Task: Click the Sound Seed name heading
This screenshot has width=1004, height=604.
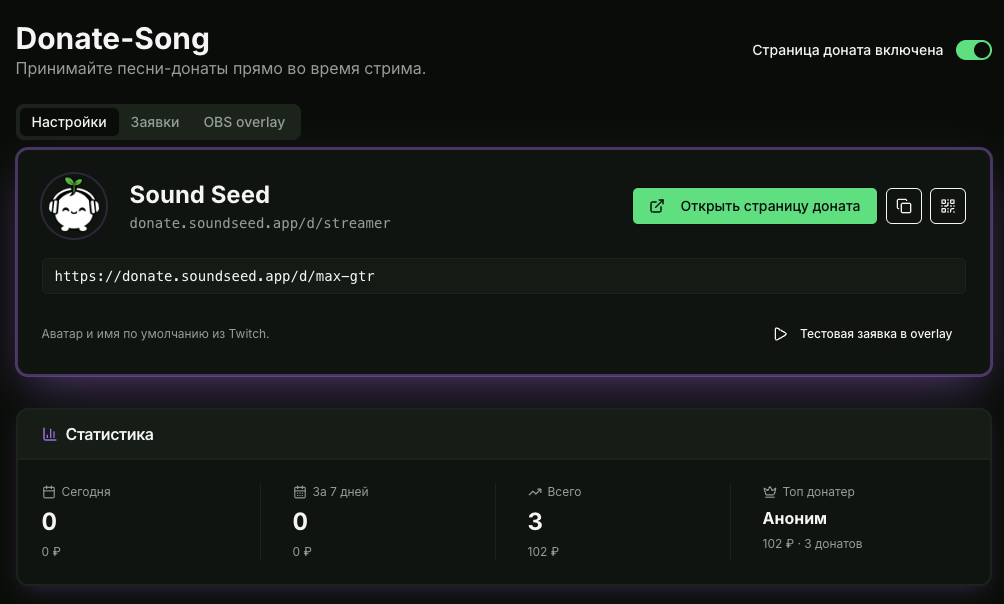Action: (x=200, y=195)
